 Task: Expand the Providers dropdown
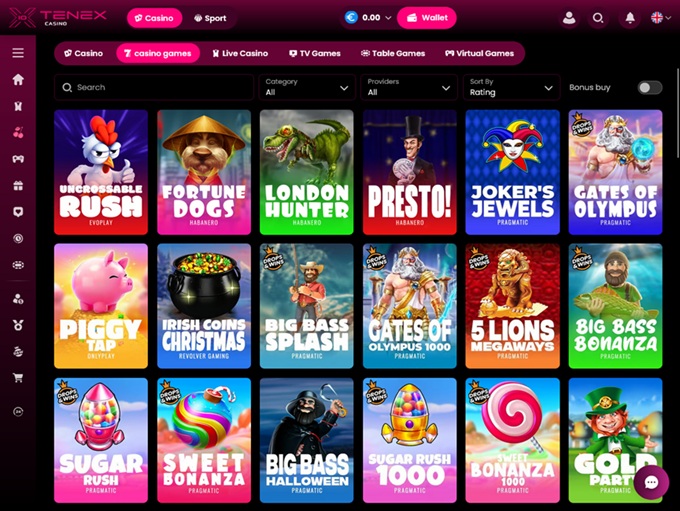click(x=409, y=87)
